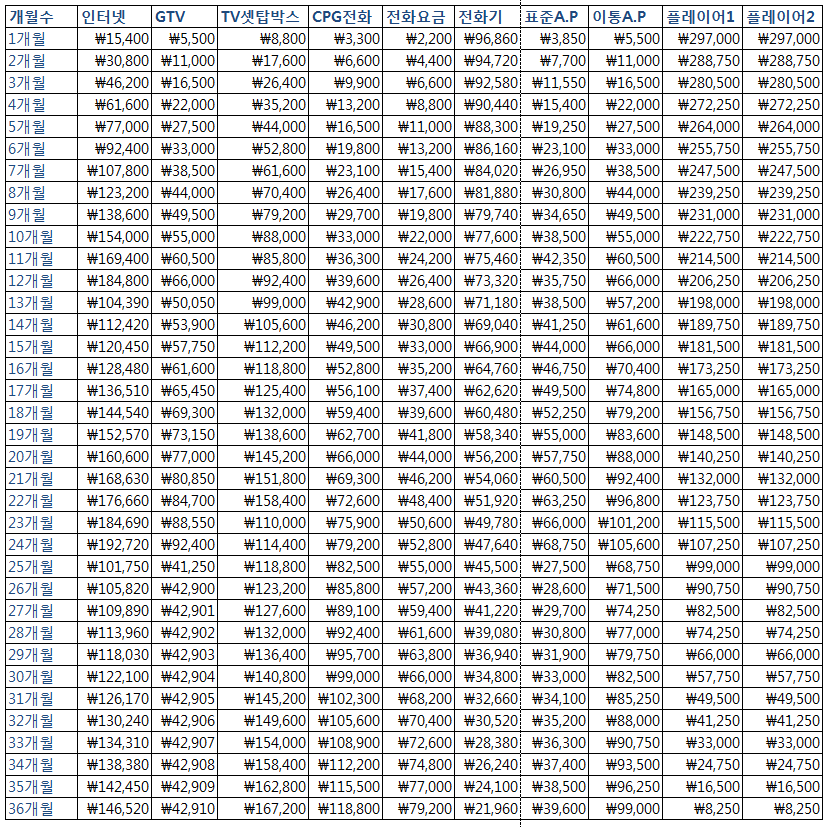Click 이동A.P cell ₩96,250 in 35개월 row
Screen dimensions: 827x827
tap(626, 786)
